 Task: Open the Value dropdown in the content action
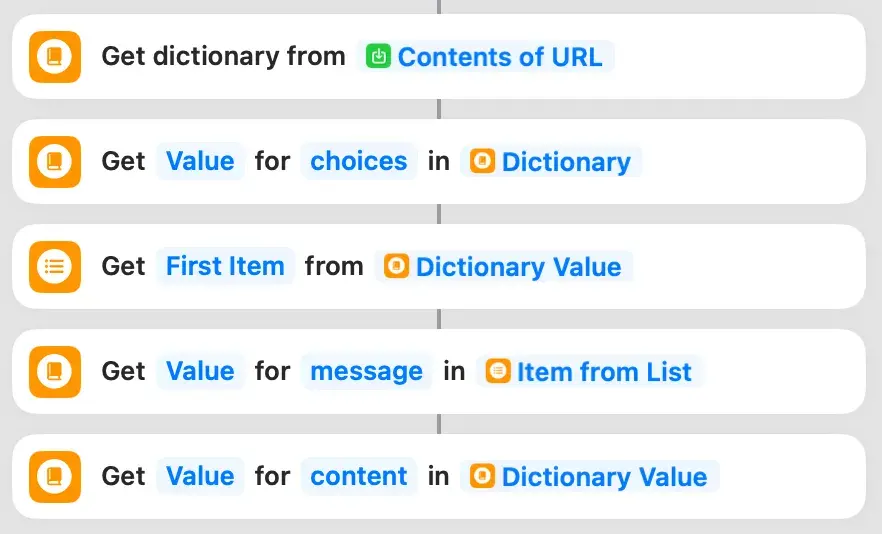200,476
